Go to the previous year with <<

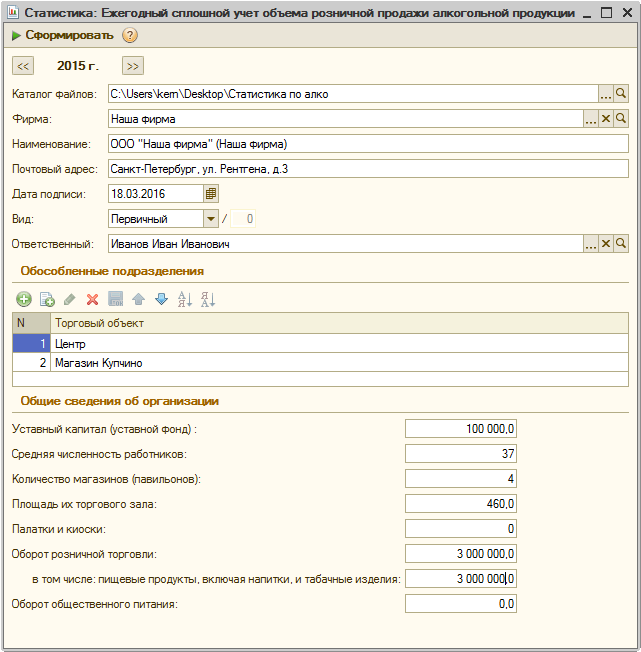[23, 66]
